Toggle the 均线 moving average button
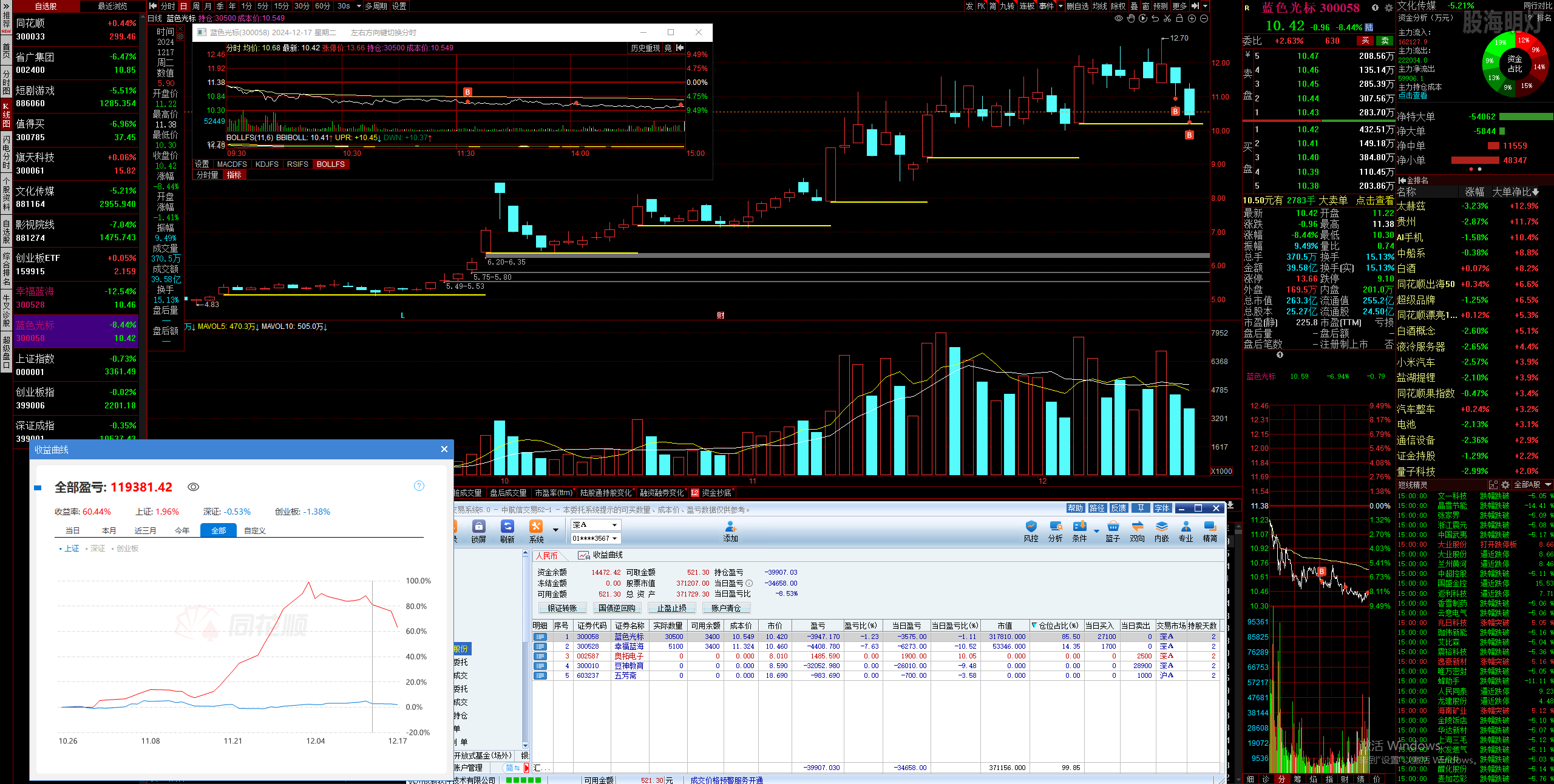 (1100, 6)
